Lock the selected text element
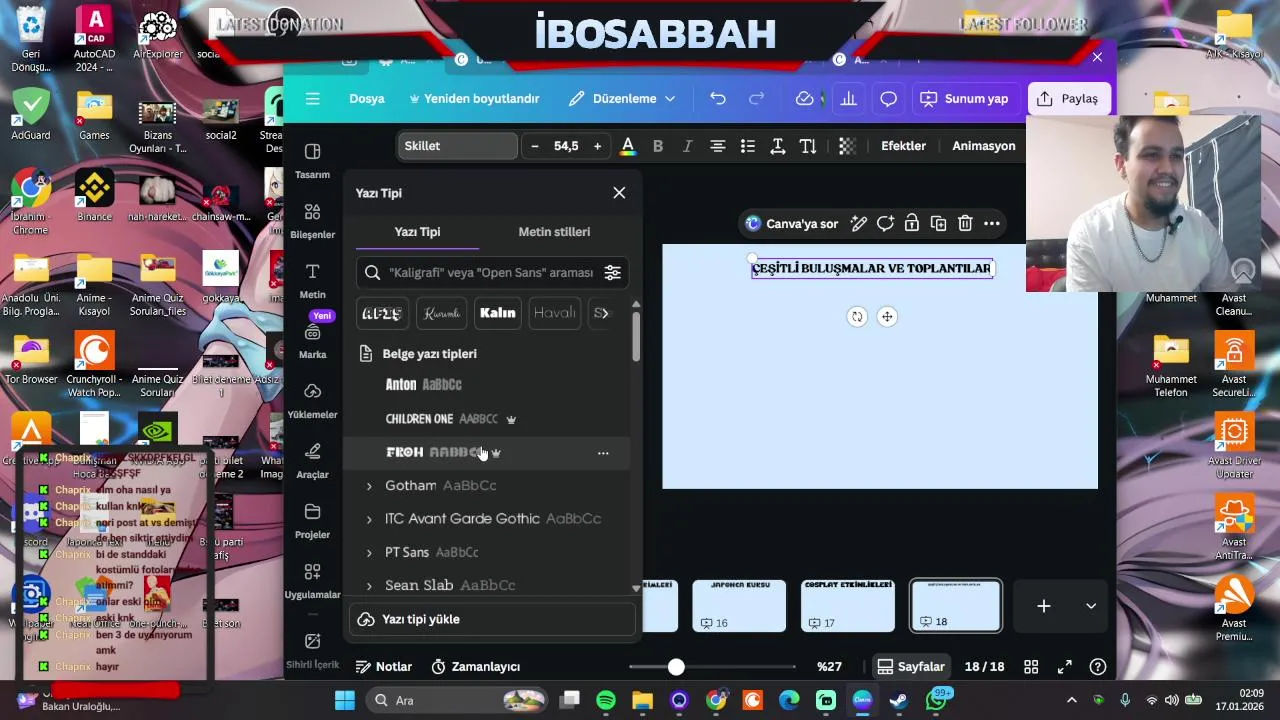The width and height of the screenshot is (1280, 720). click(x=912, y=224)
